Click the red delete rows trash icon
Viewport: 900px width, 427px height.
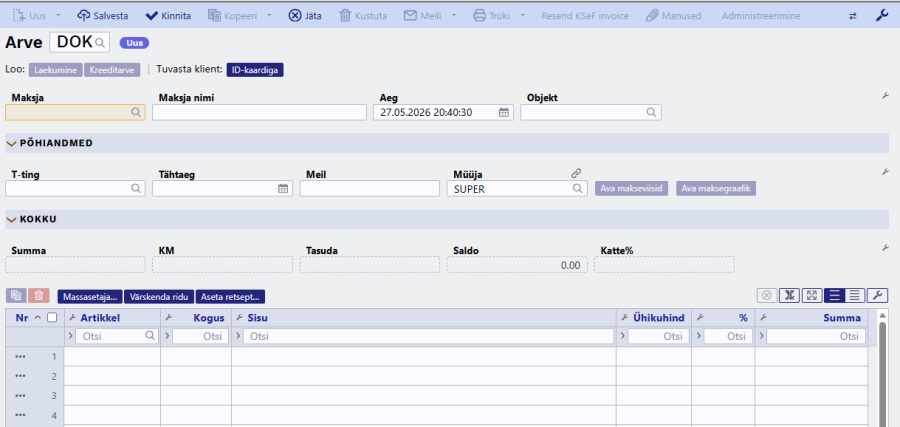click(38, 296)
